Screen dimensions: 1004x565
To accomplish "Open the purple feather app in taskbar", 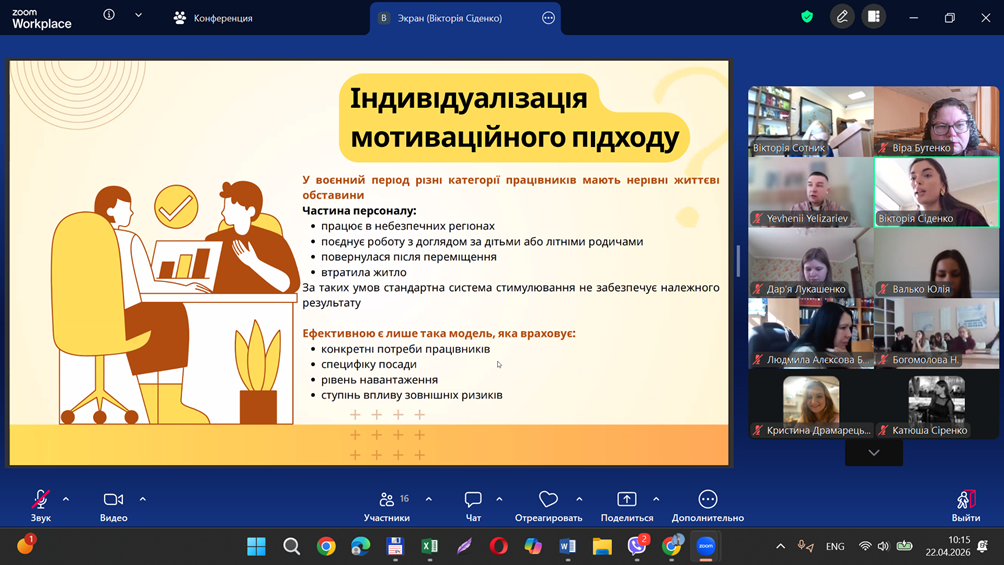I will coord(464,546).
